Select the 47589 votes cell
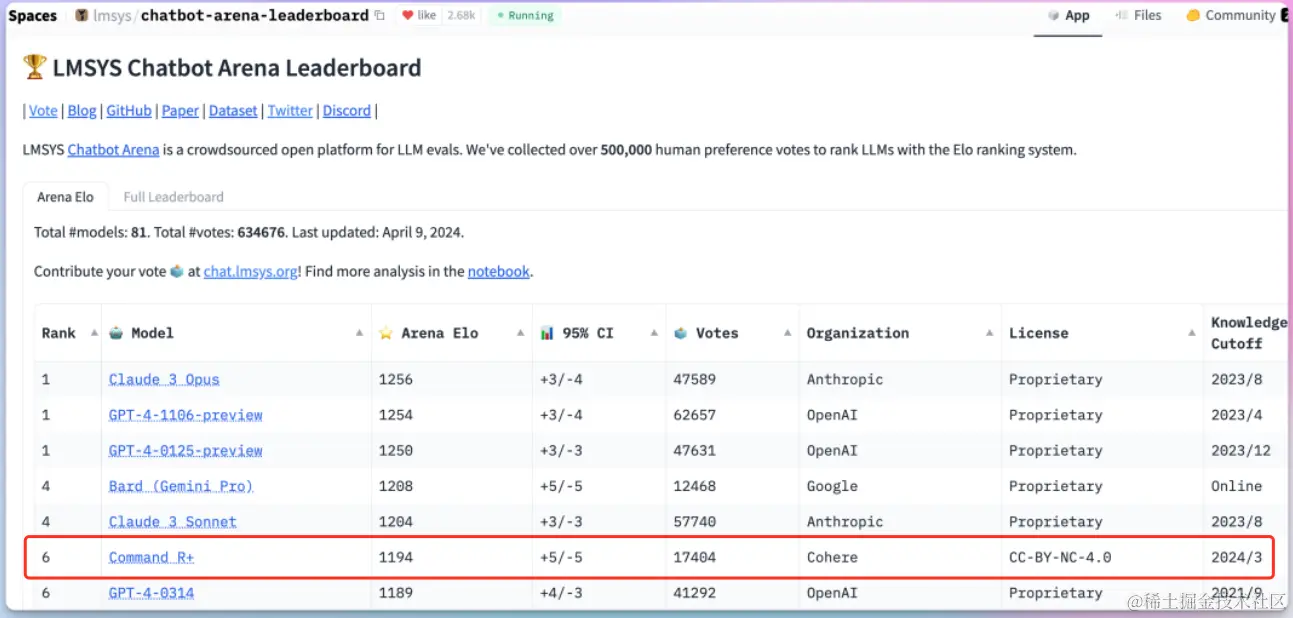 733,379
